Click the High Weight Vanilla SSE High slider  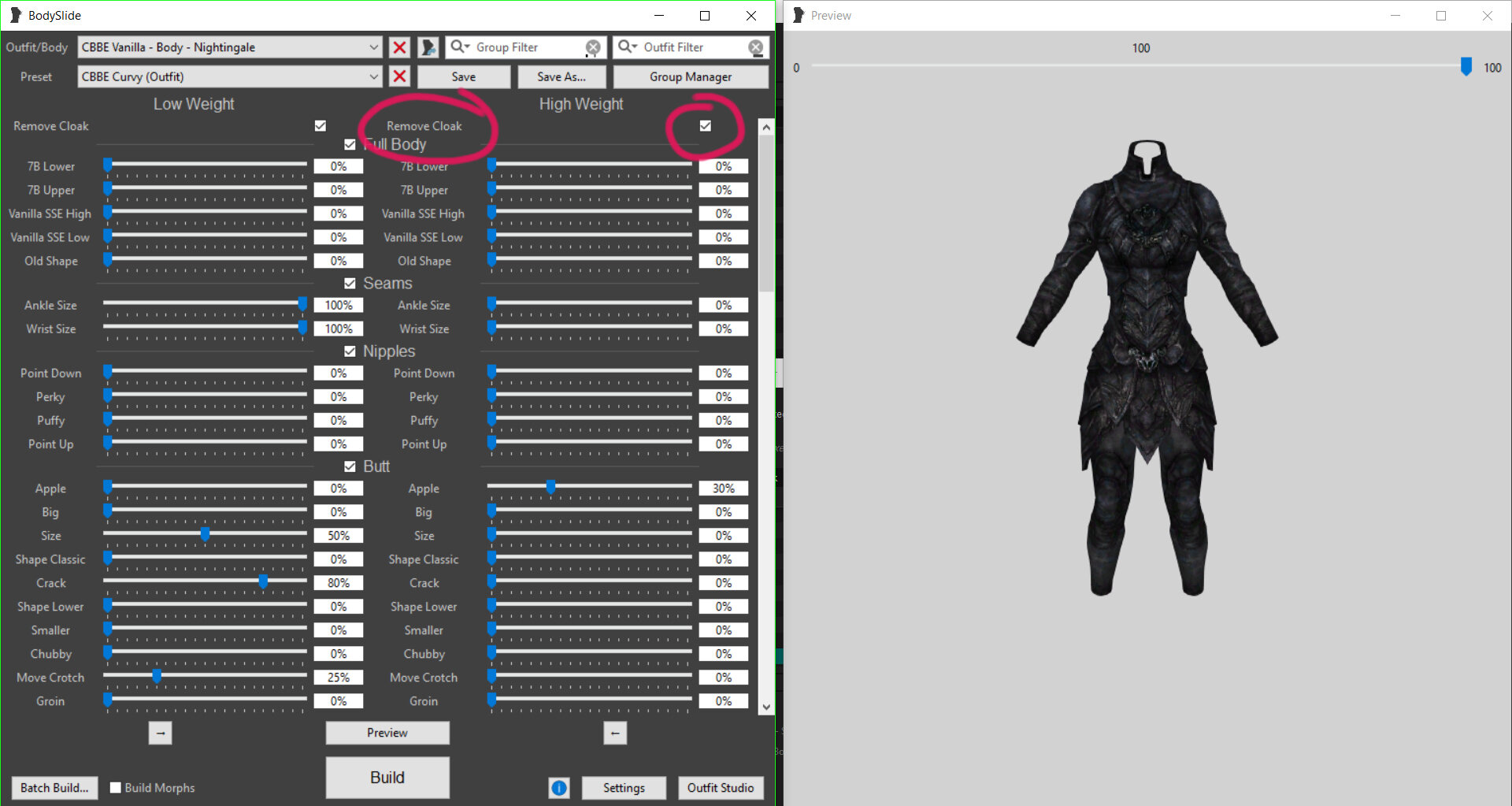tap(590, 214)
